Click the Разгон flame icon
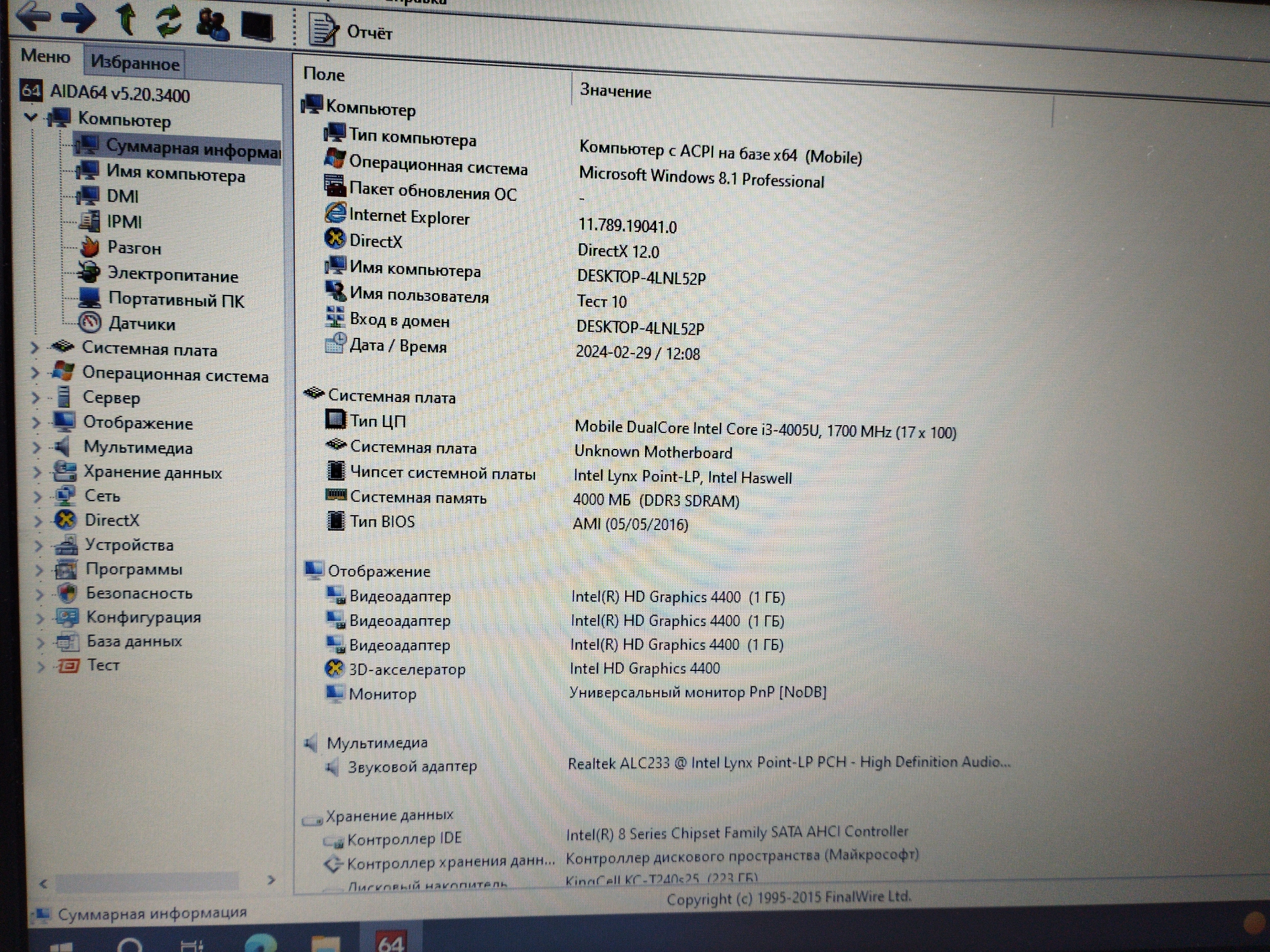The height and width of the screenshot is (952, 1270). (89, 247)
